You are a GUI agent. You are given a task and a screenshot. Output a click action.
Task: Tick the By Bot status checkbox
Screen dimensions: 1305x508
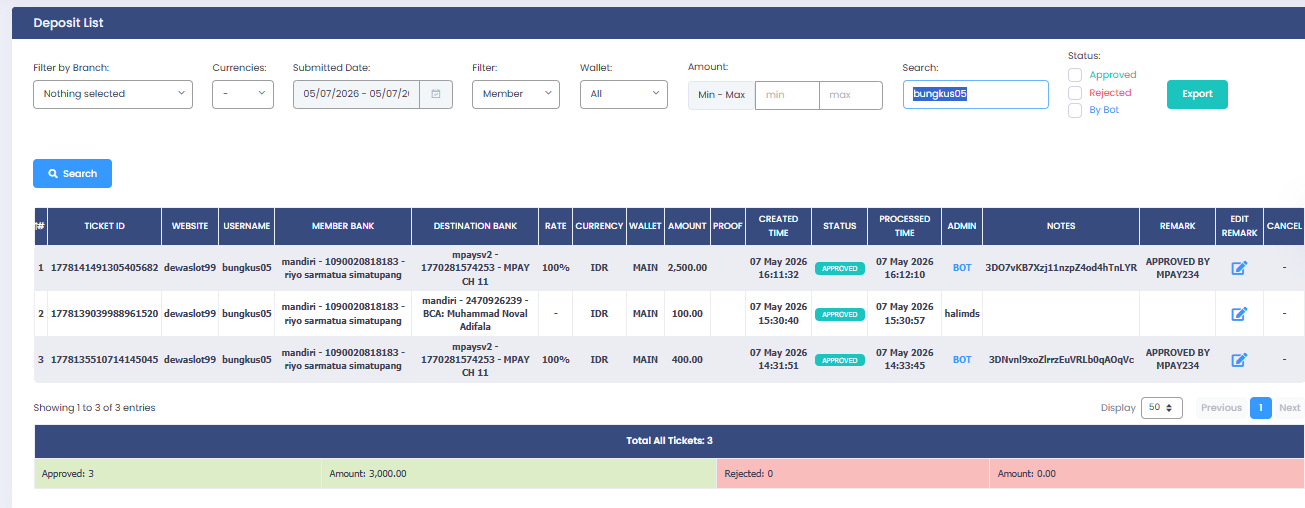pos(1075,110)
